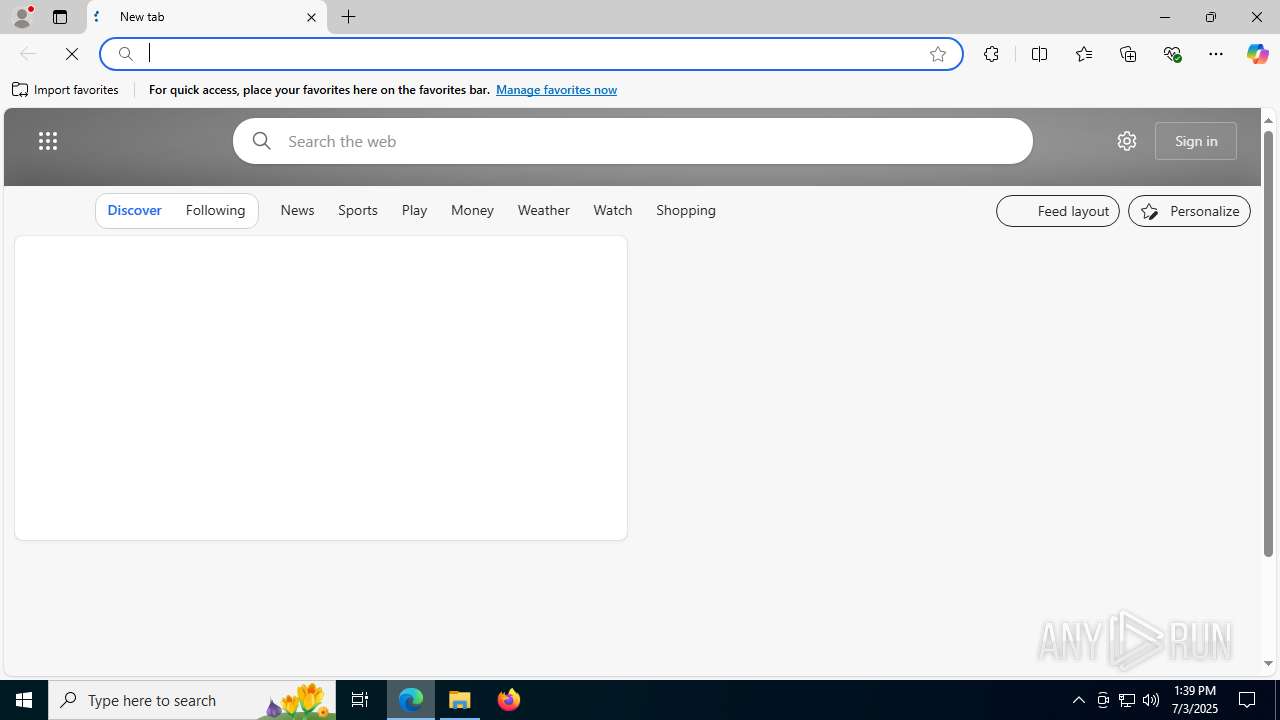This screenshot has width=1280, height=720.
Task: Open the News tab
Action: click(x=297, y=210)
